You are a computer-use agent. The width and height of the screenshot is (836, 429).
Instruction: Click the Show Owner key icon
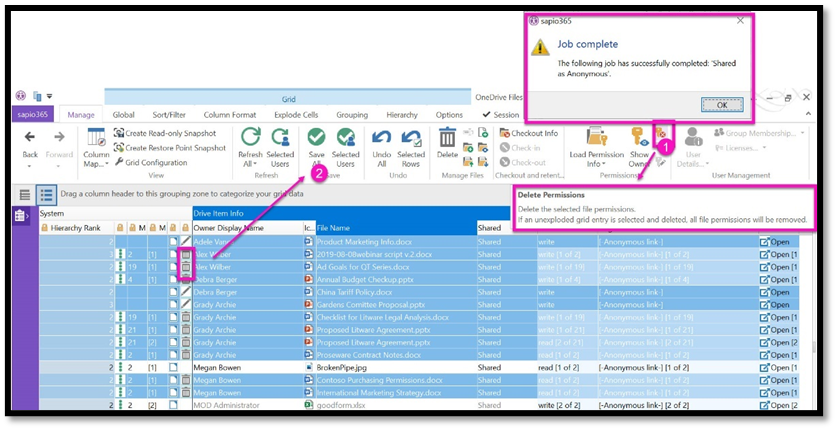tap(639, 137)
